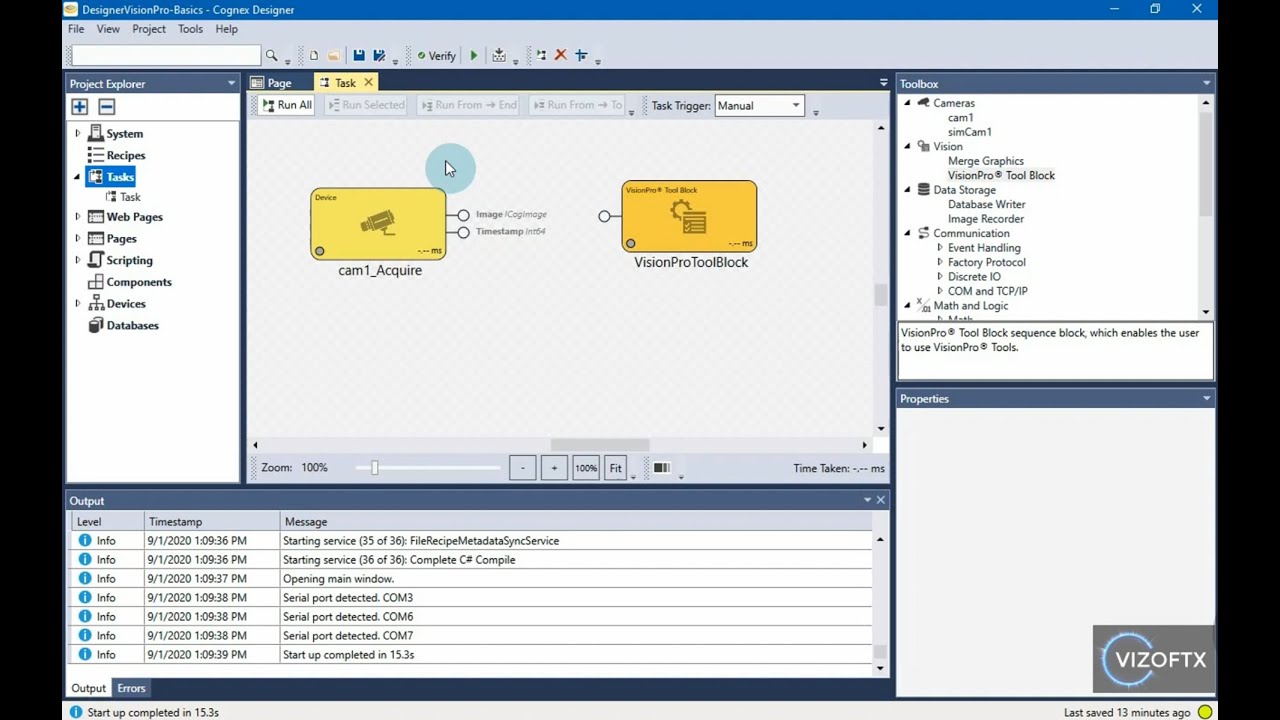Open the Project menu
Viewport: 1280px width, 720px height.
click(x=149, y=29)
